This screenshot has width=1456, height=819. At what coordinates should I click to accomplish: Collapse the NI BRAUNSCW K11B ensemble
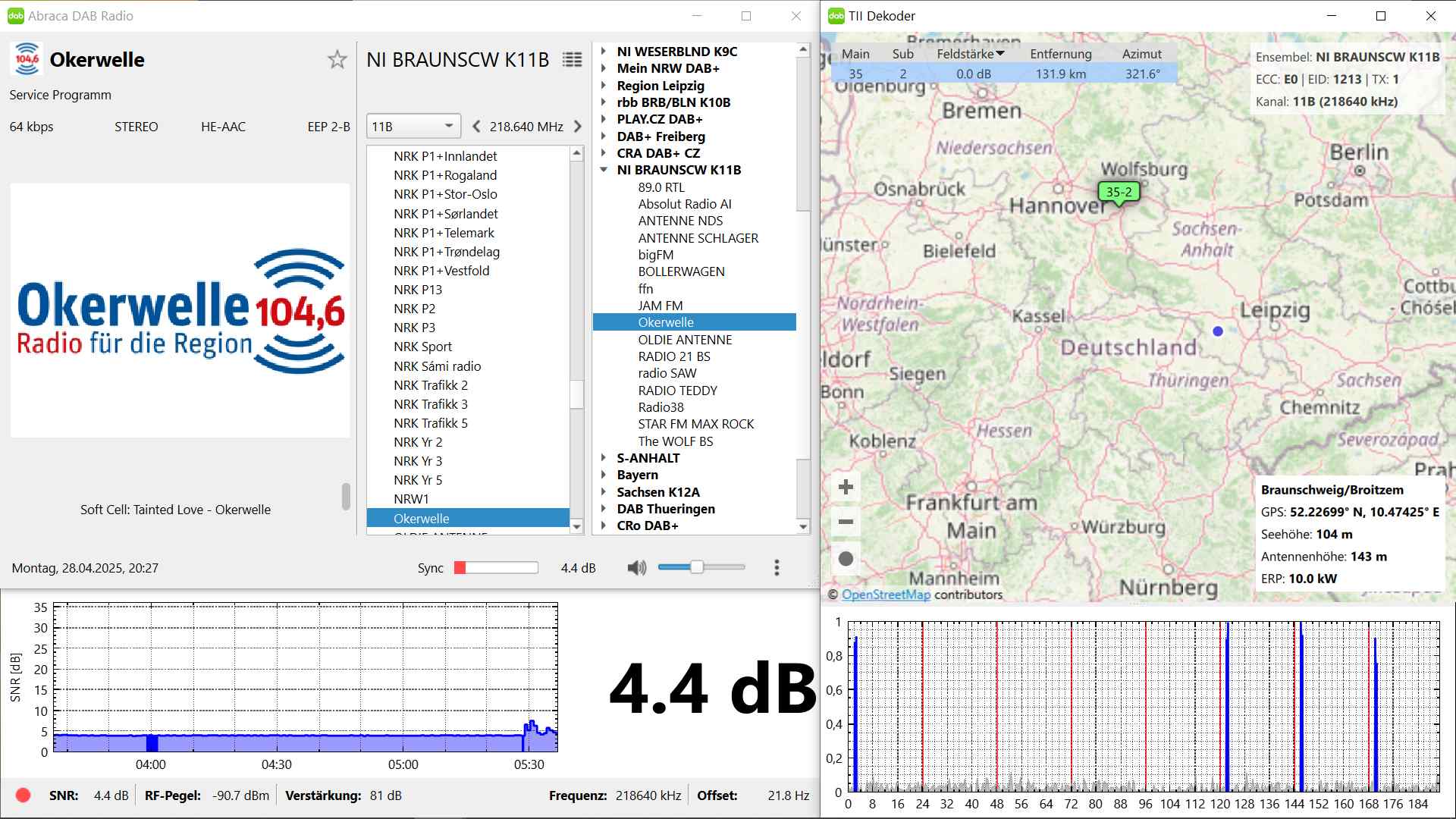click(x=604, y=170)
